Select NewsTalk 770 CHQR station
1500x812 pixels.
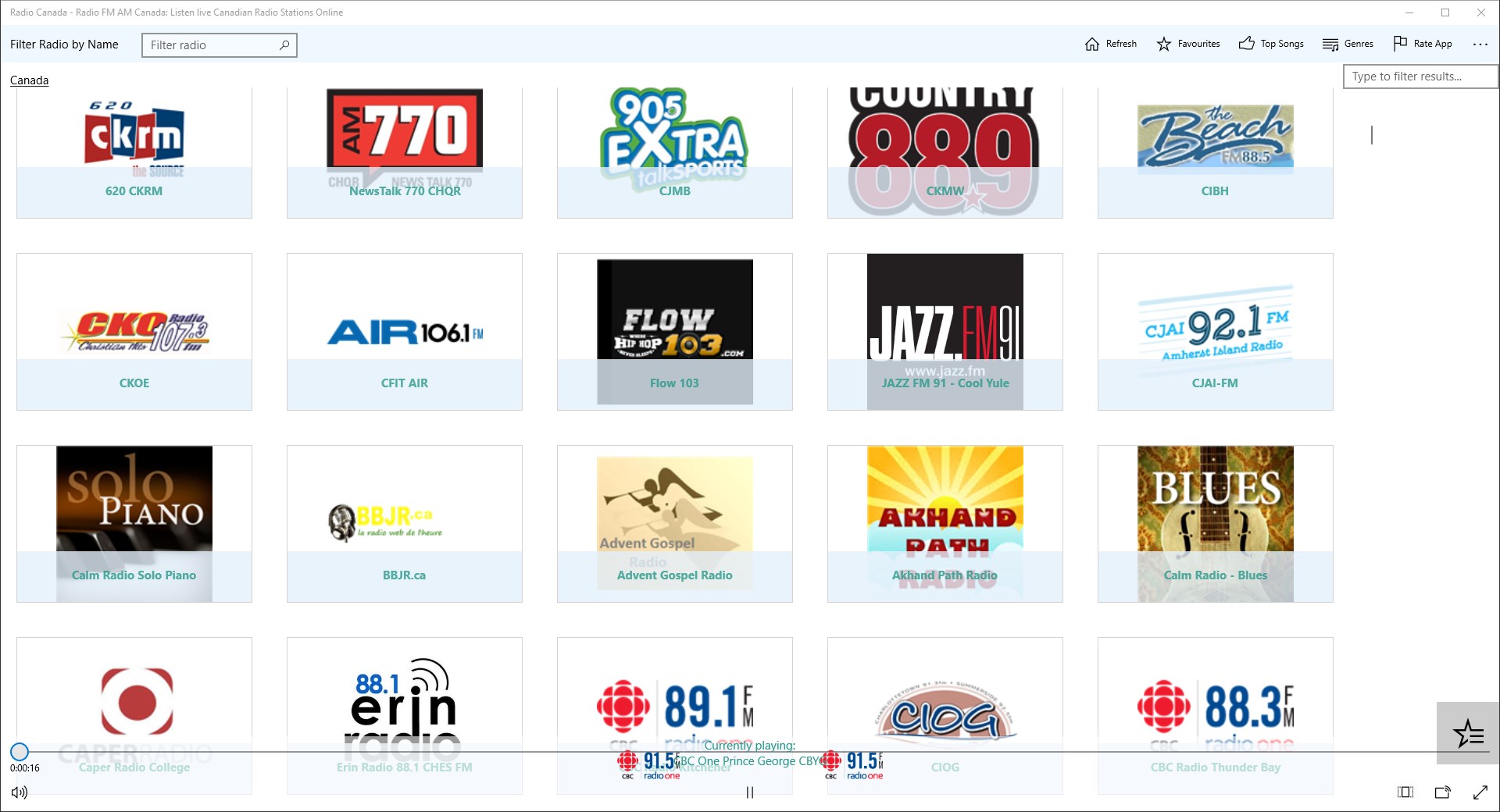pos(405,153)
